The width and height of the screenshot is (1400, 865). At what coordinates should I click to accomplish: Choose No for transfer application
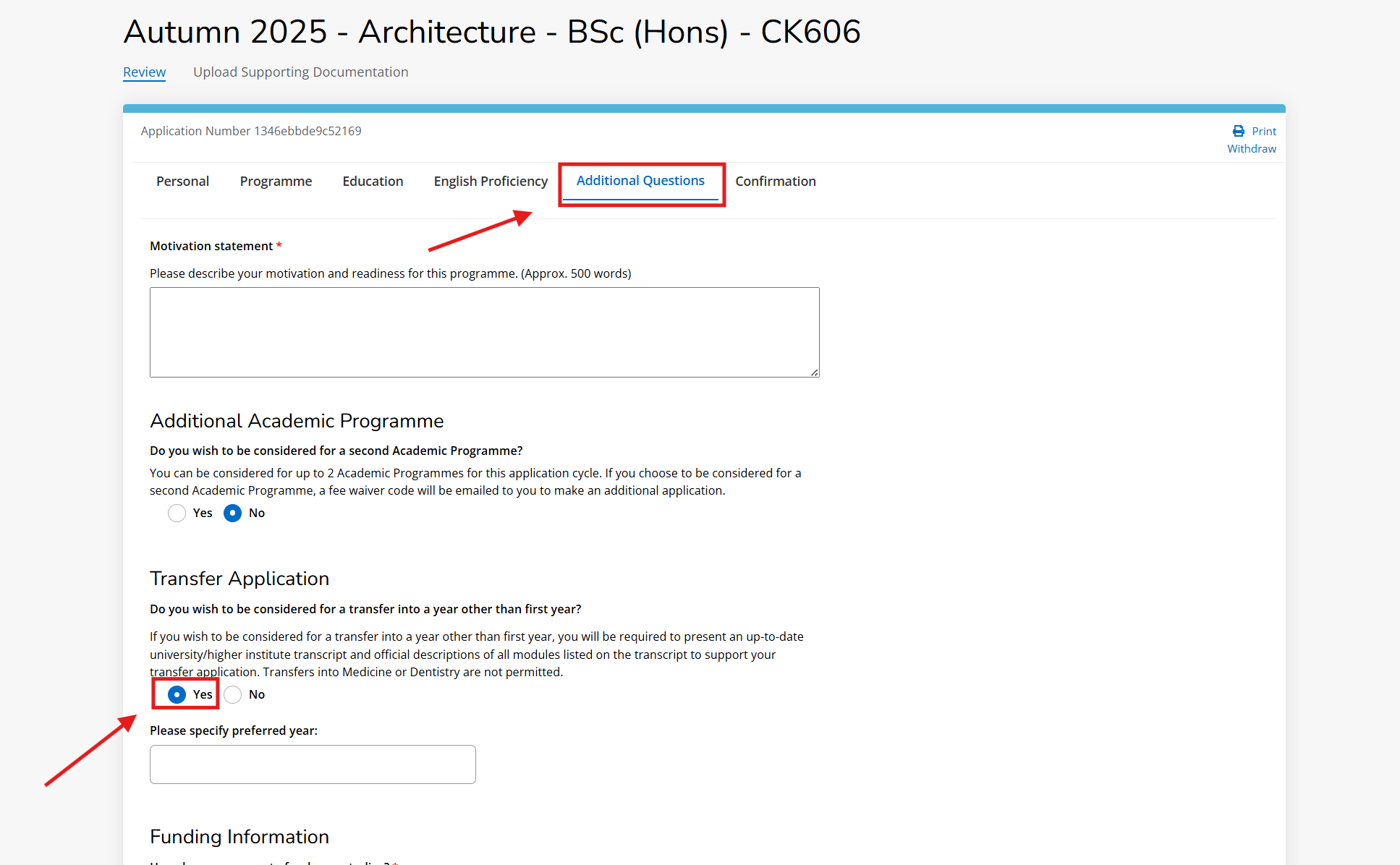click(232, 694)
